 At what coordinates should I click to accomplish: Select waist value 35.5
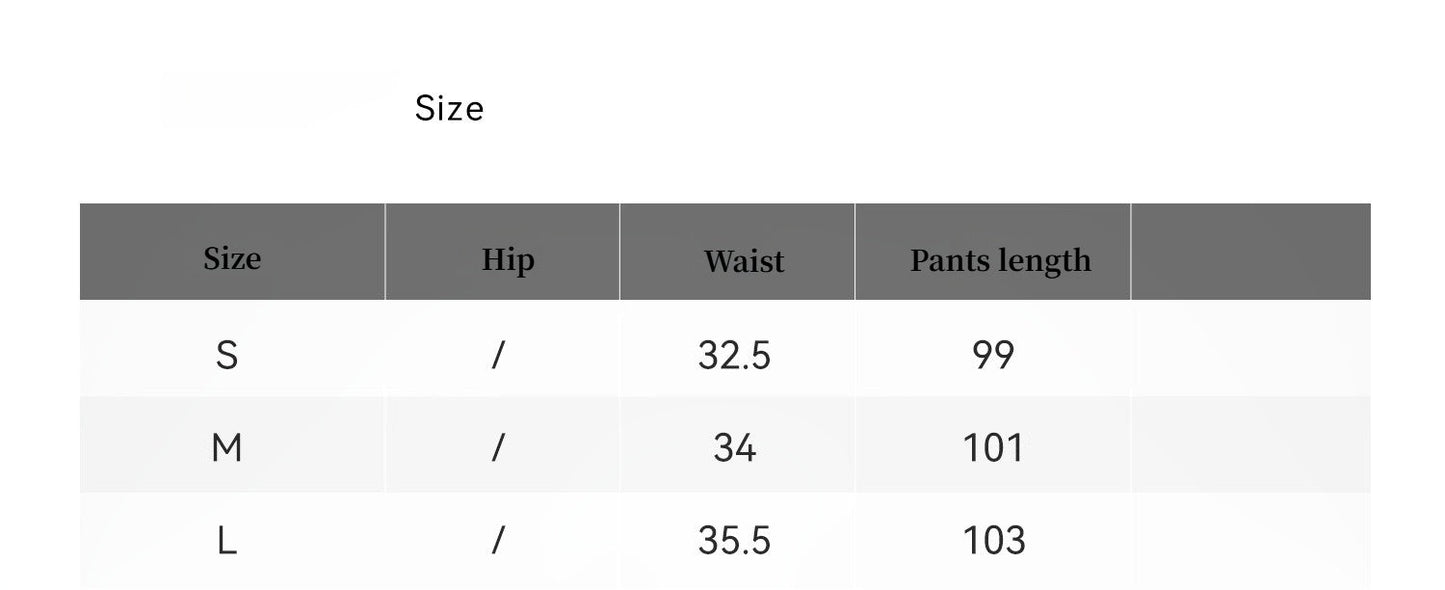(x=735, y=541)
